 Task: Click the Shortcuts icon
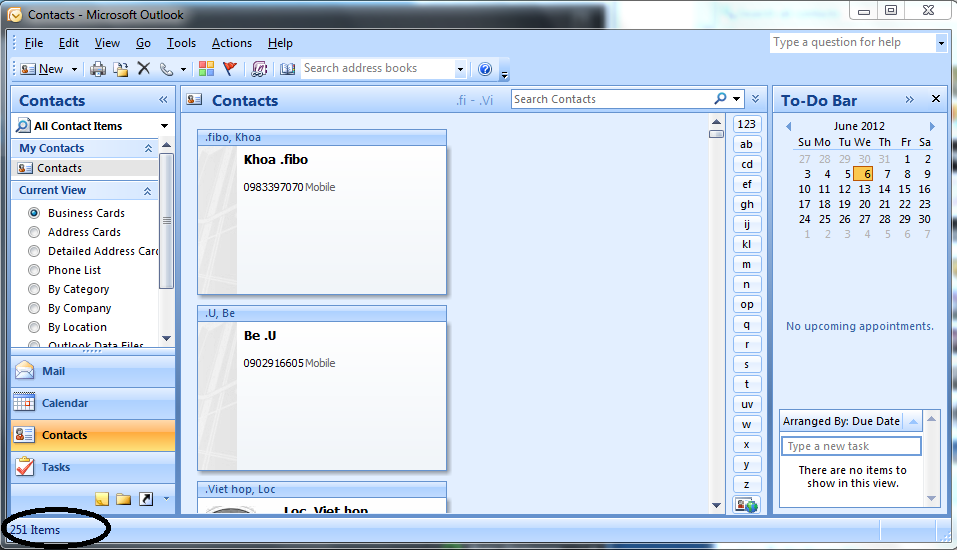point(146,499)
